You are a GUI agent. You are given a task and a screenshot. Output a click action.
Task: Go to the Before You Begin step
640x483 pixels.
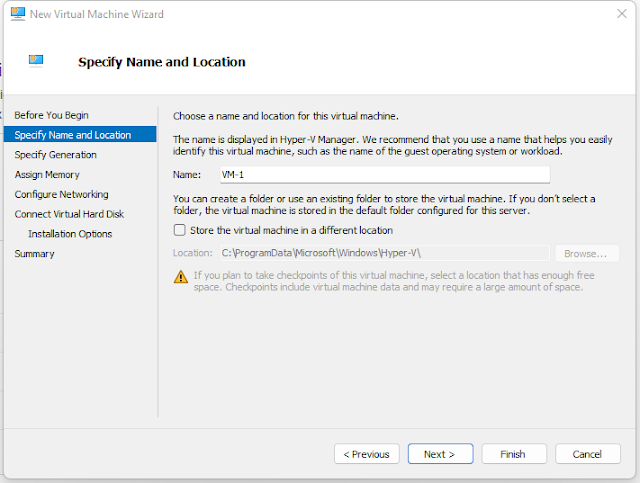coord(51,115)
